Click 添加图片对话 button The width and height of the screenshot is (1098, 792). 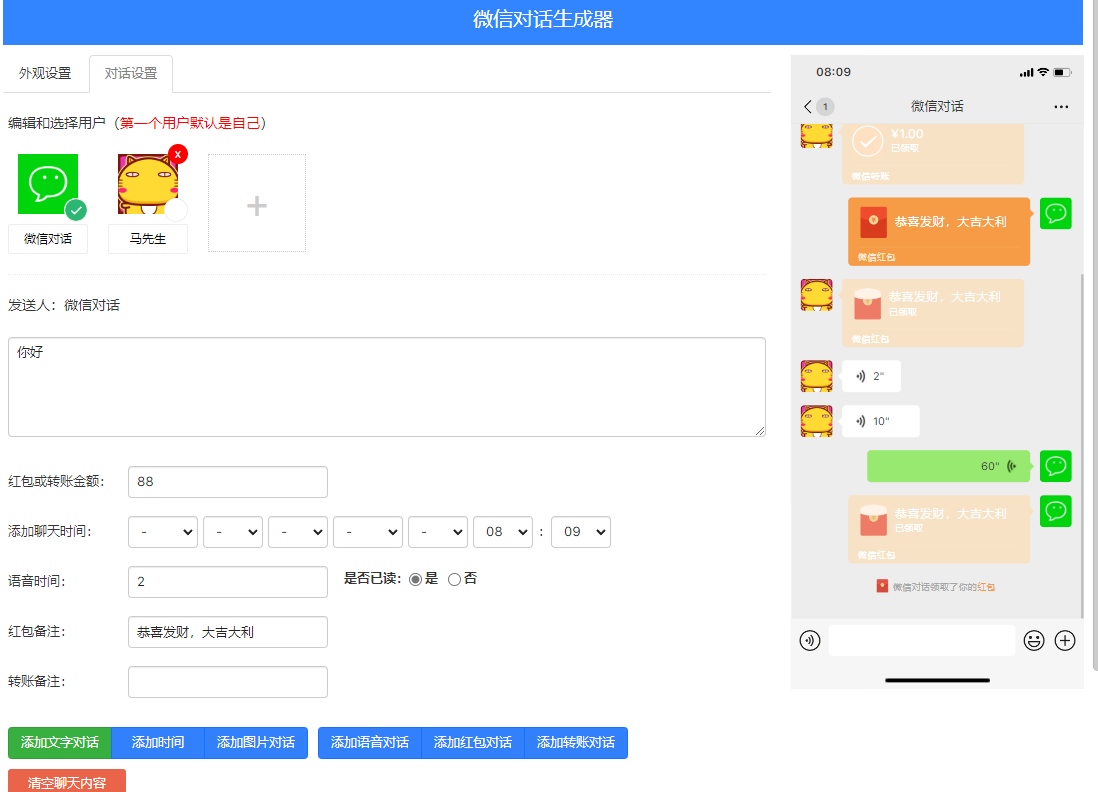[256, 743]
